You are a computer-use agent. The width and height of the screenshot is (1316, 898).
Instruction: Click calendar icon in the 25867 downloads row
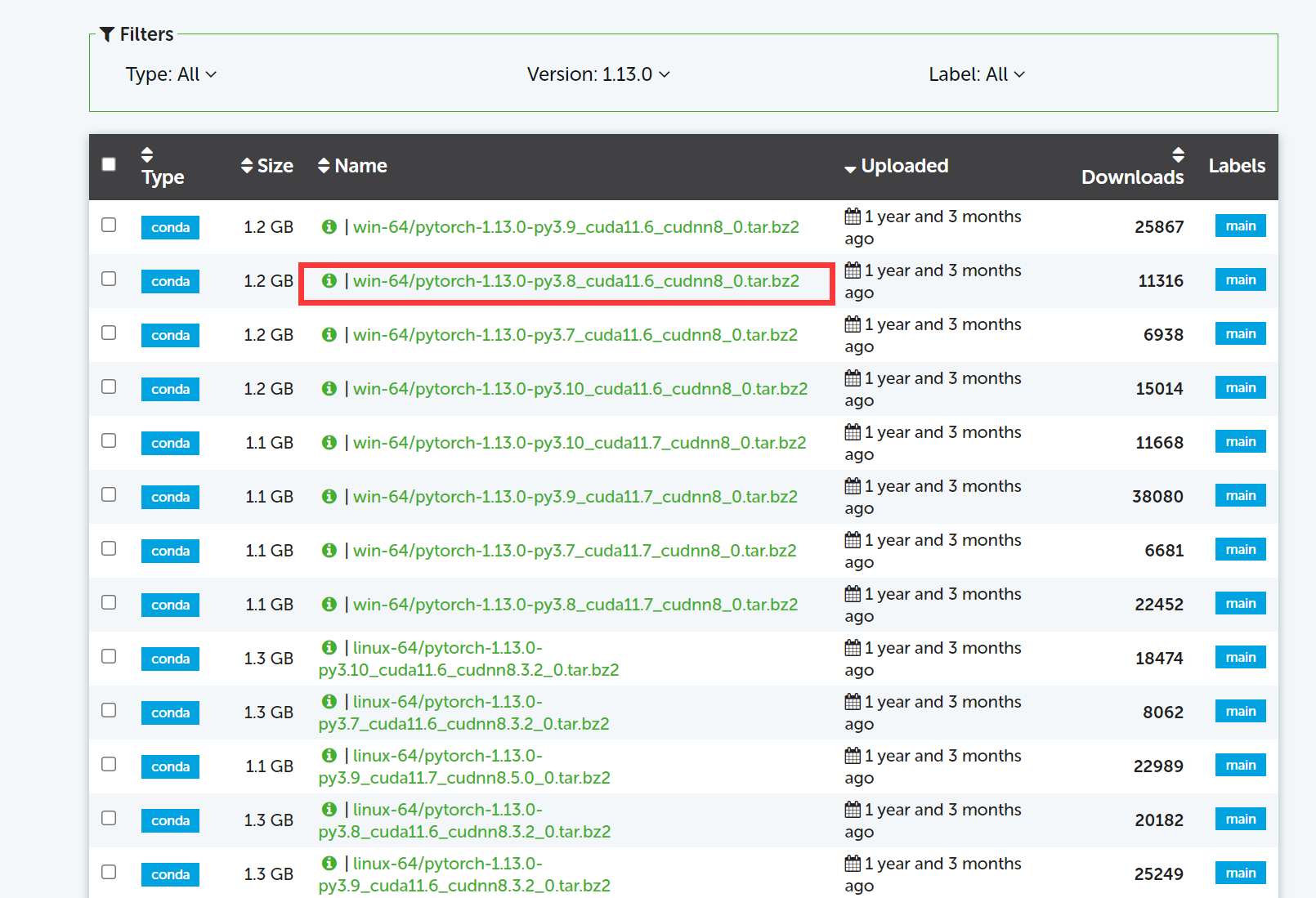pos(853,216)
